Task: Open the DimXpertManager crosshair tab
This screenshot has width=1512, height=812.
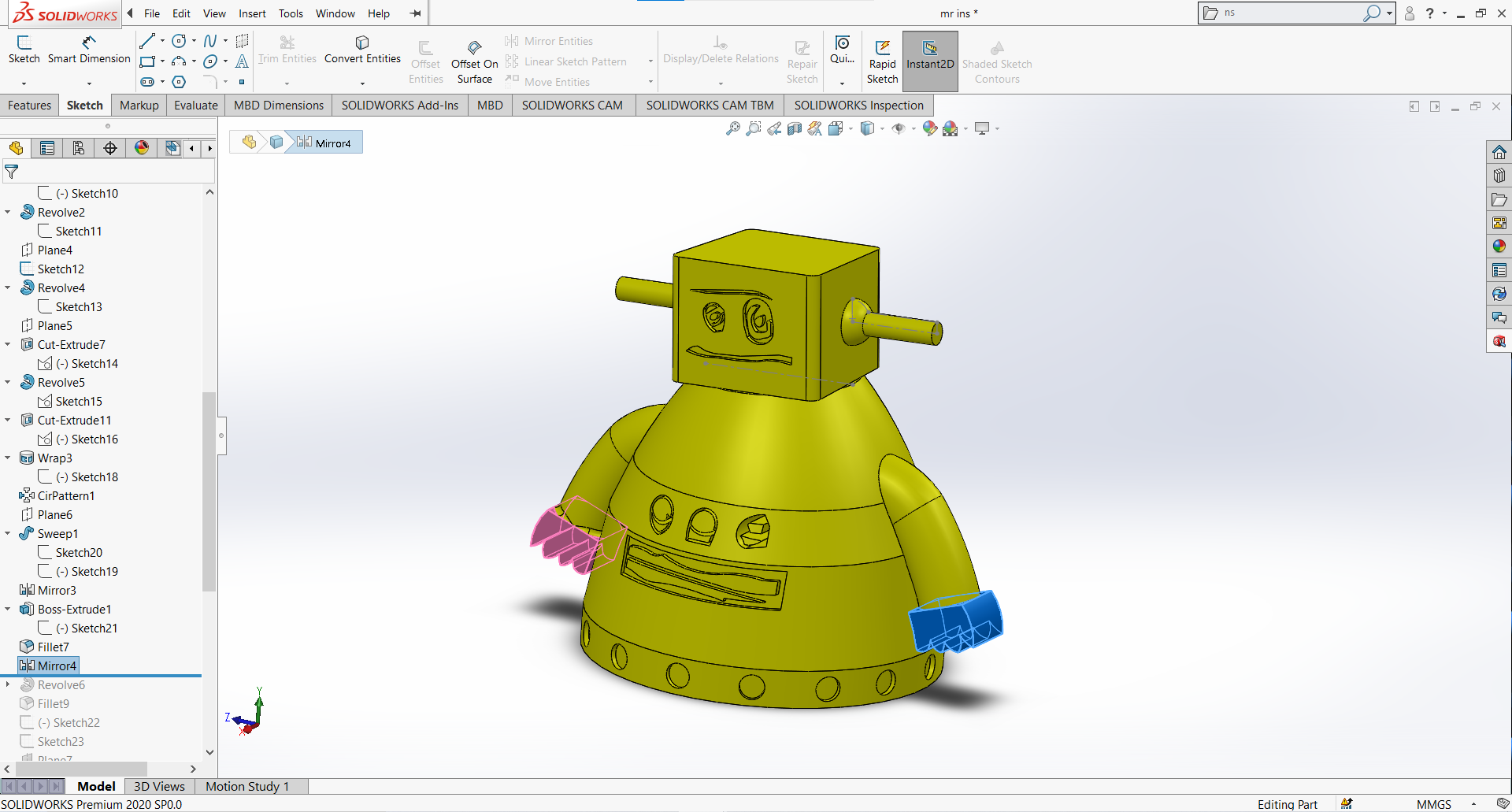Action: coord(110,148)
